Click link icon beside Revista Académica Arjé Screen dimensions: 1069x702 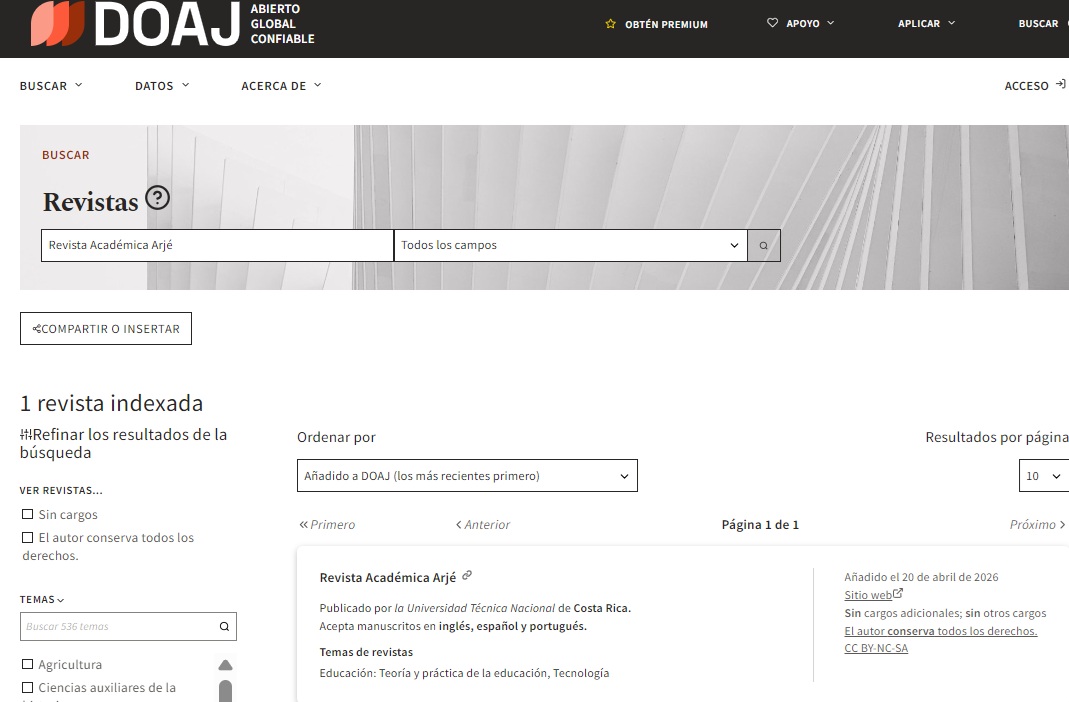467,576
